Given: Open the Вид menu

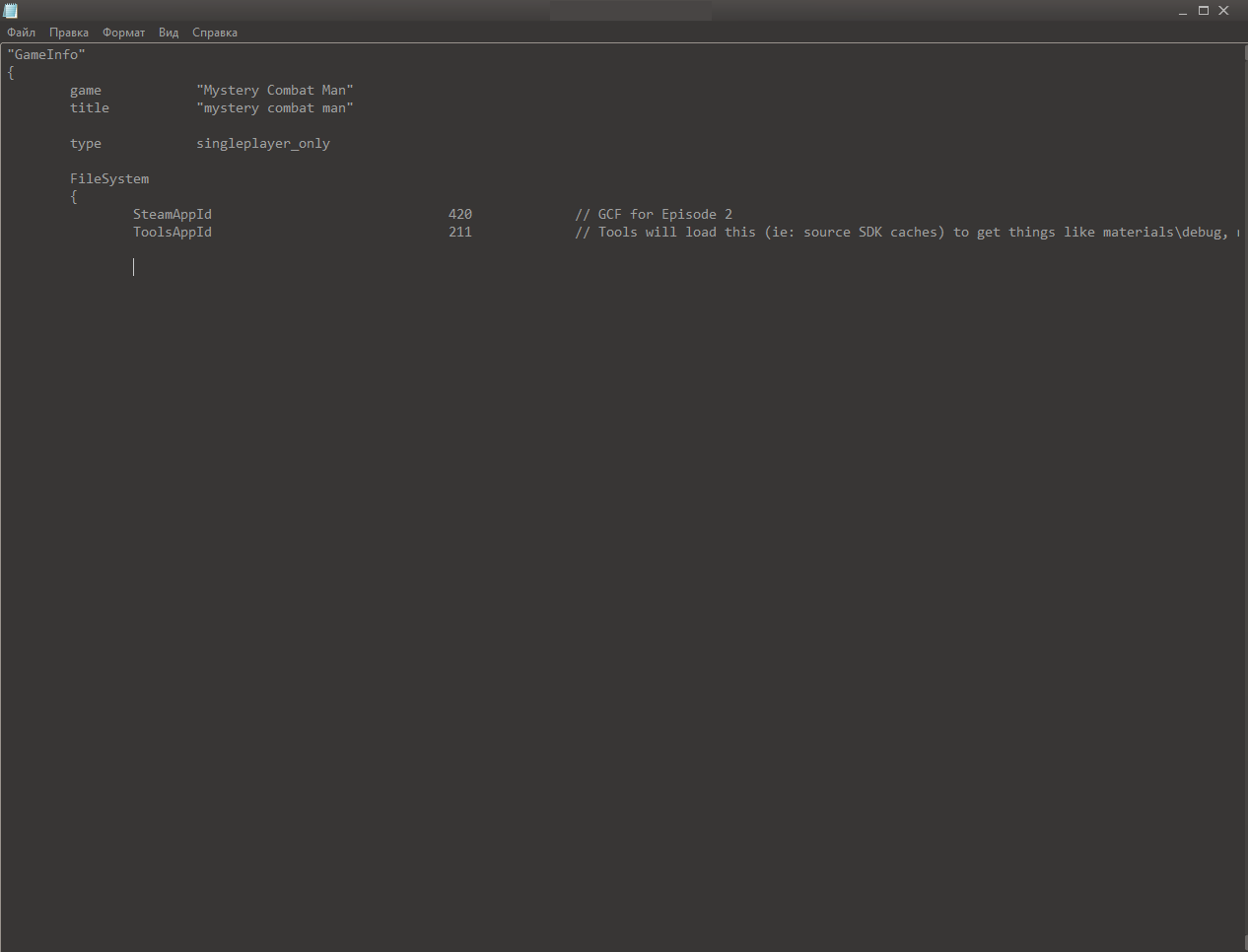Looking at the screenshot, I should pos(169,33).
